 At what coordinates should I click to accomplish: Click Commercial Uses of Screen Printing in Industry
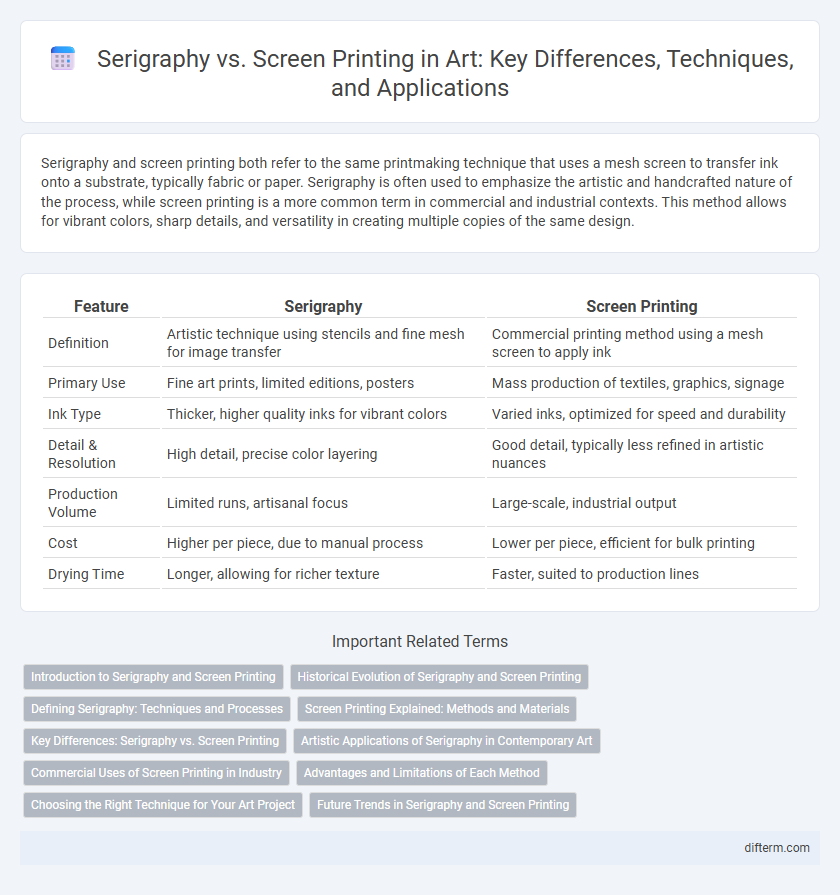pos(156,772)
